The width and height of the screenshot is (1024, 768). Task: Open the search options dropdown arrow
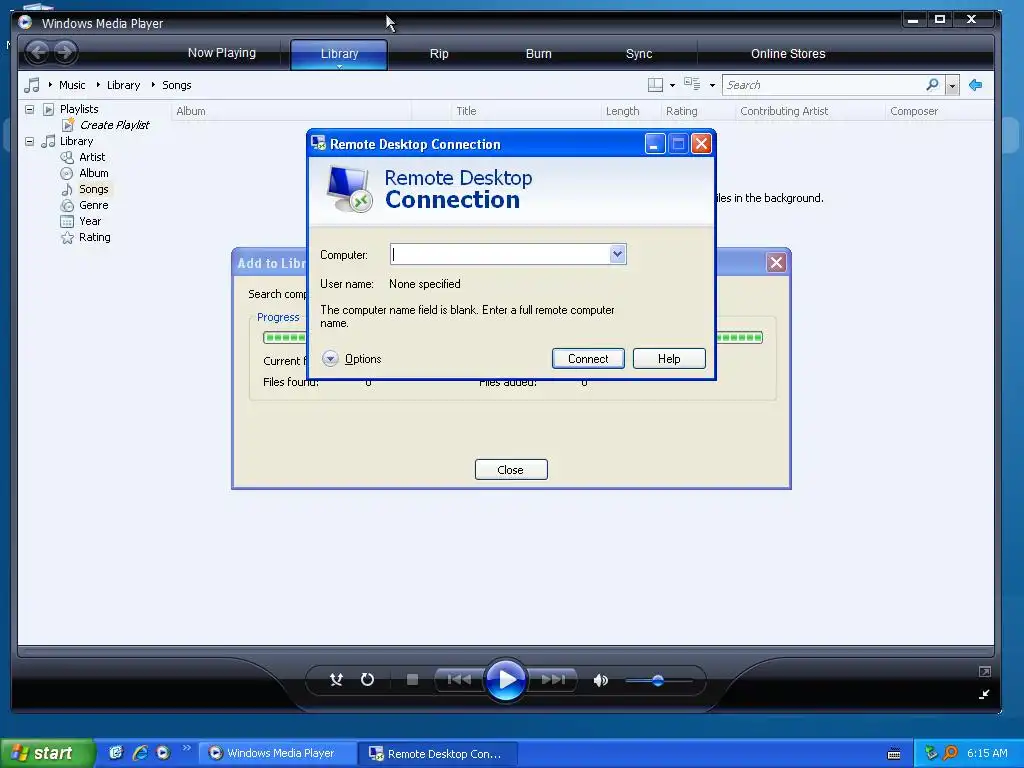pos(952,86)
